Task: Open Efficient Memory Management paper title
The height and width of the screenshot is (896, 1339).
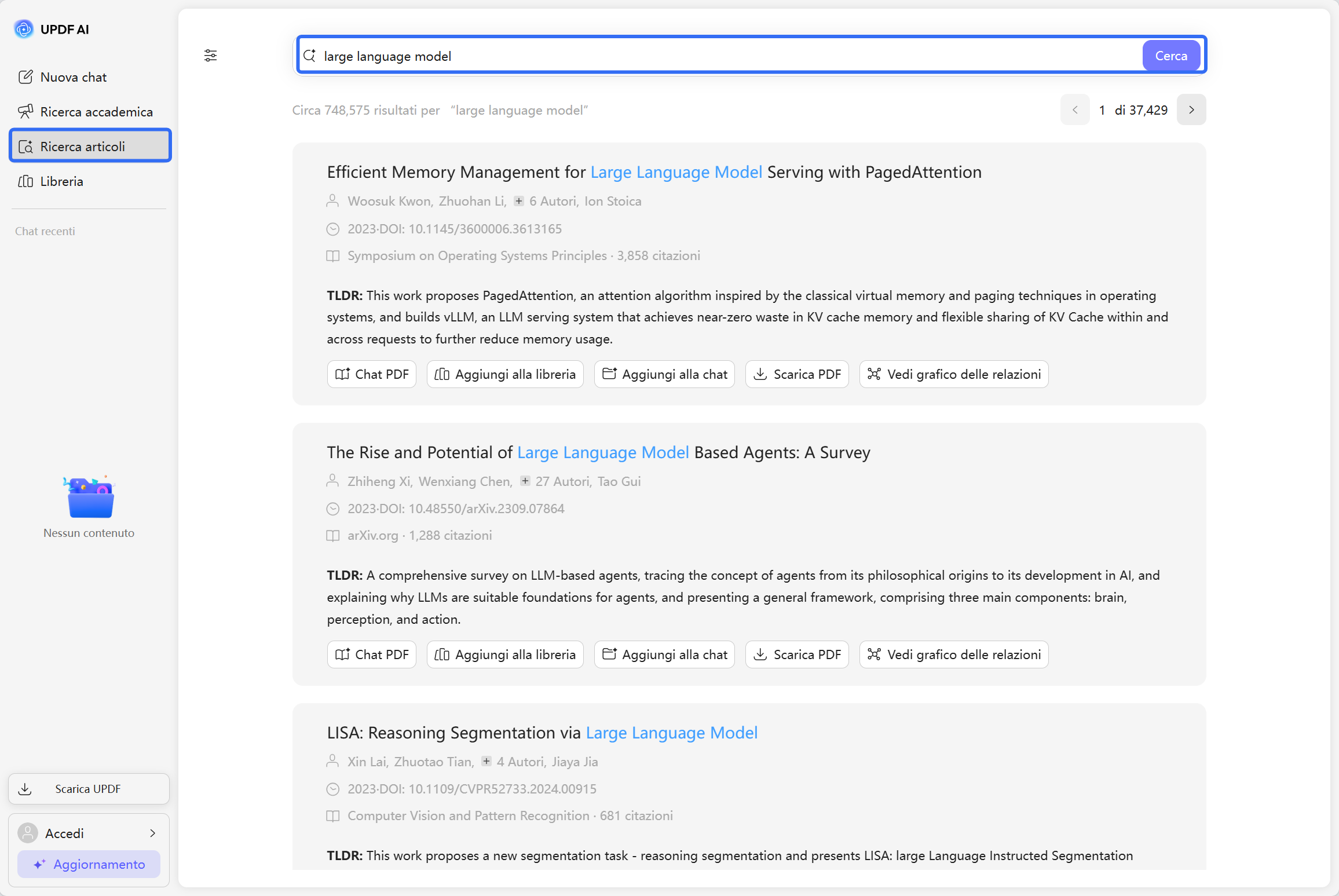Action: tap(654, 172)
